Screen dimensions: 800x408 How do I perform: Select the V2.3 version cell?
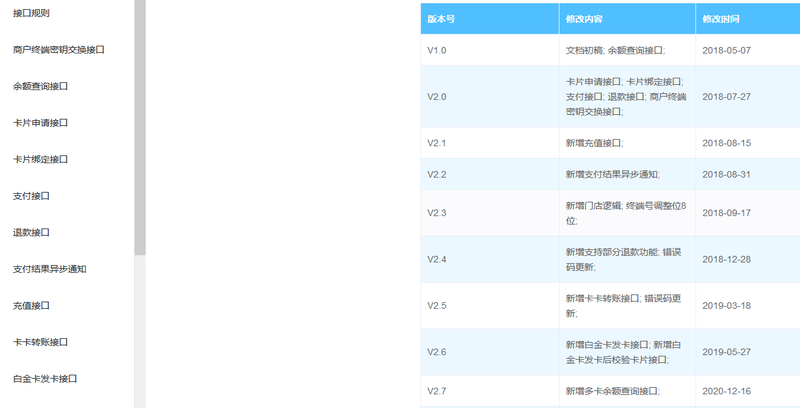[x=490, y=213]
